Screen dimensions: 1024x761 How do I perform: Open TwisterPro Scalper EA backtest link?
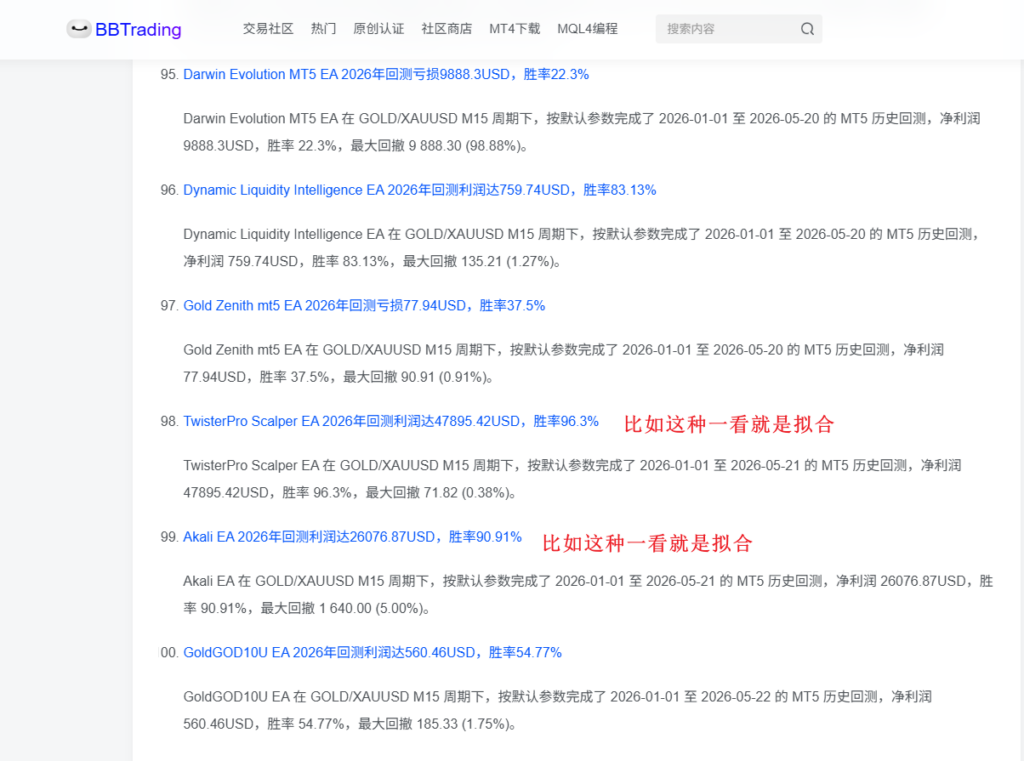point(391,421)
